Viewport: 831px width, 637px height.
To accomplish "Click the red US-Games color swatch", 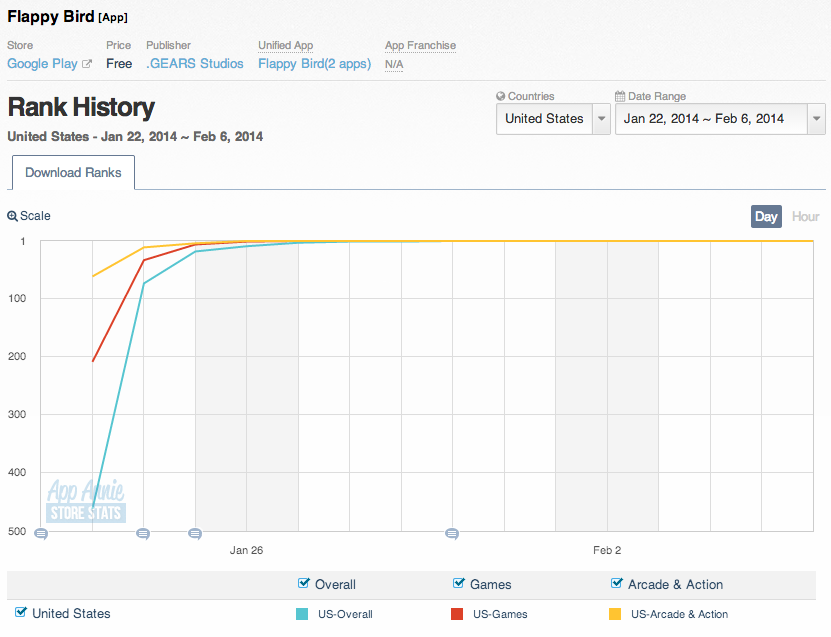I will (457, 614).
